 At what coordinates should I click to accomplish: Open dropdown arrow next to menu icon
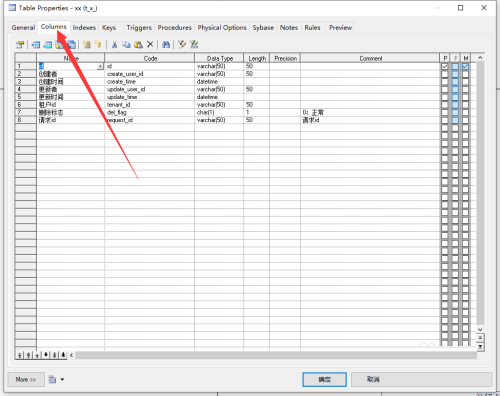(x=62, y=379)
